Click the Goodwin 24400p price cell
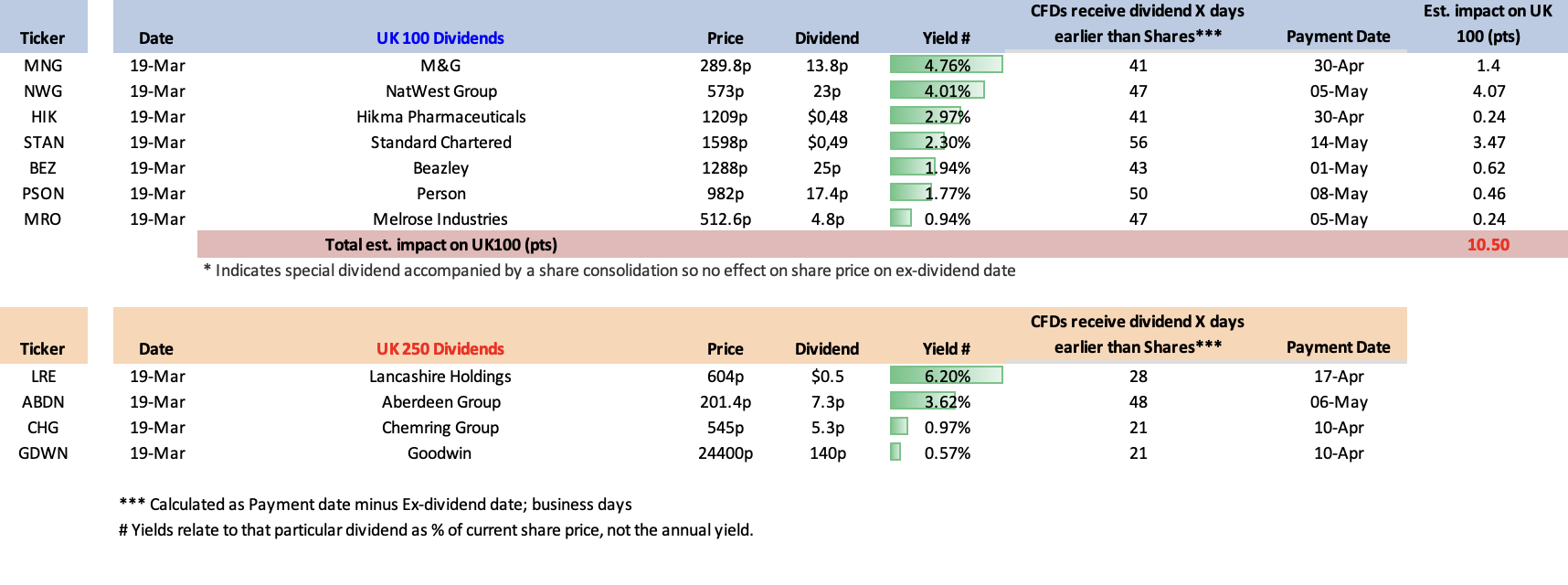This screenshot has width=1568, height=585. pyautogui.click(x=725, y=453)
